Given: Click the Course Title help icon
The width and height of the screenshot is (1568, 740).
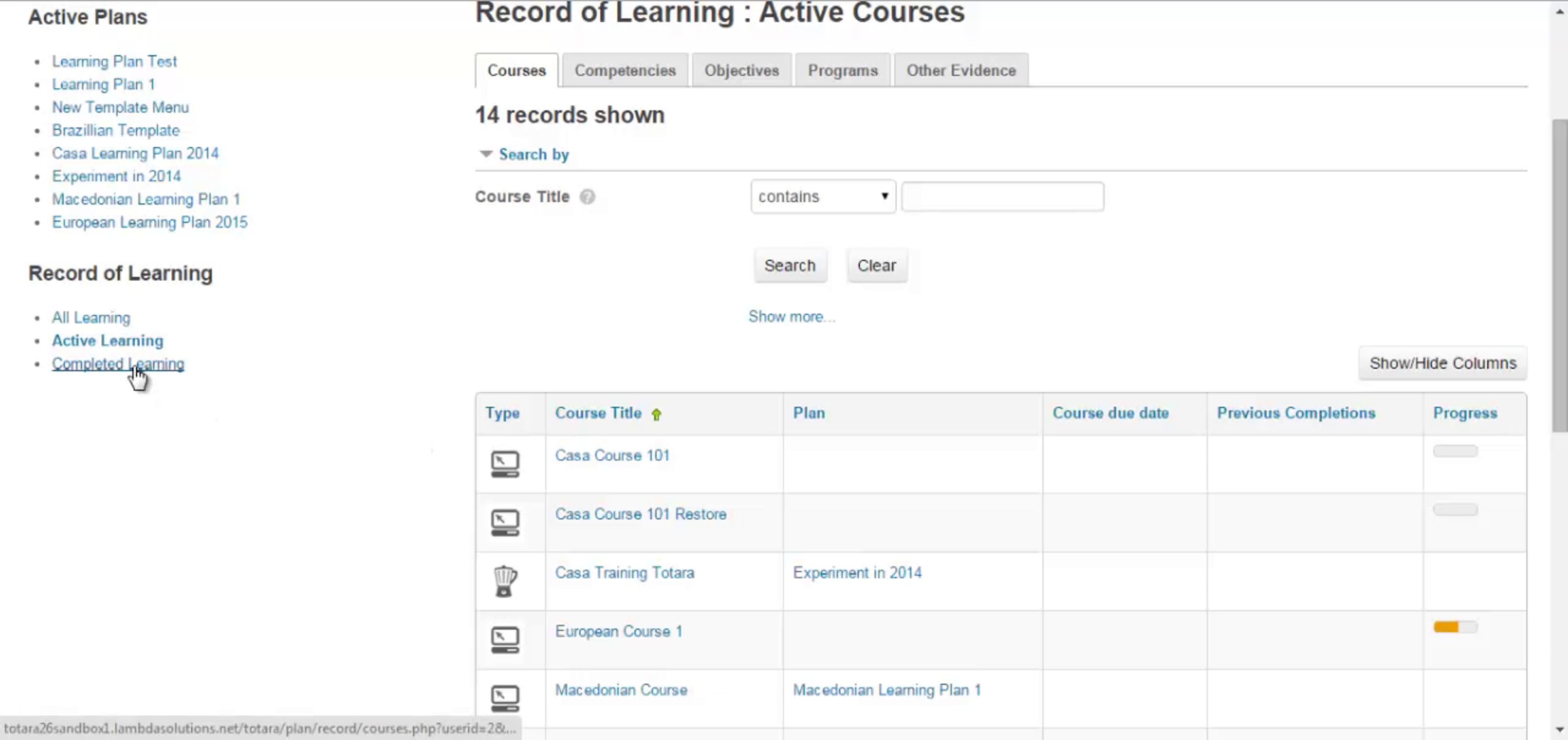Looking at the screenshot, I should pos(587,197).
